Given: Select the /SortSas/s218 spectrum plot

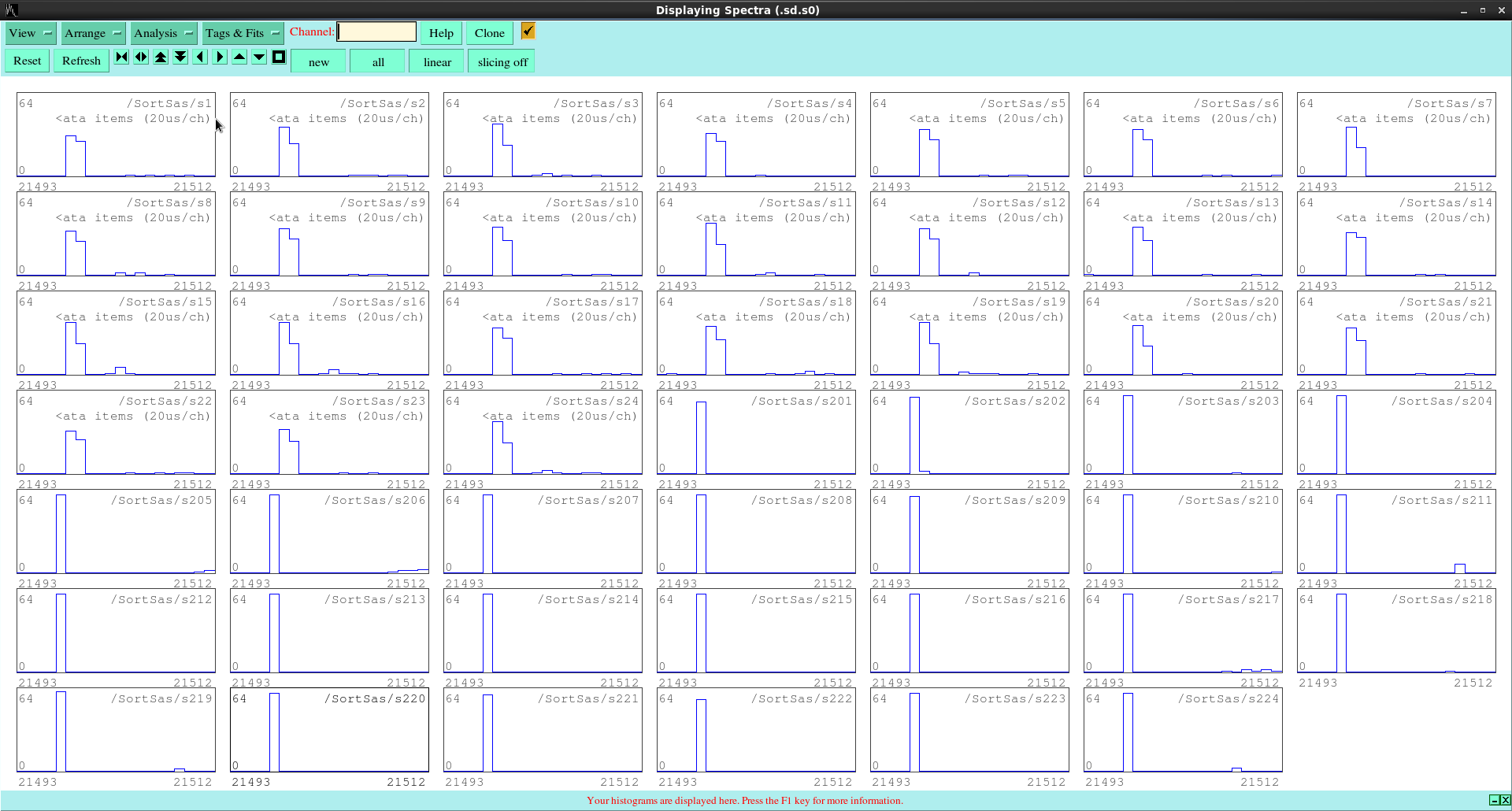Looking at the screenshot, I should point(1396,631).
